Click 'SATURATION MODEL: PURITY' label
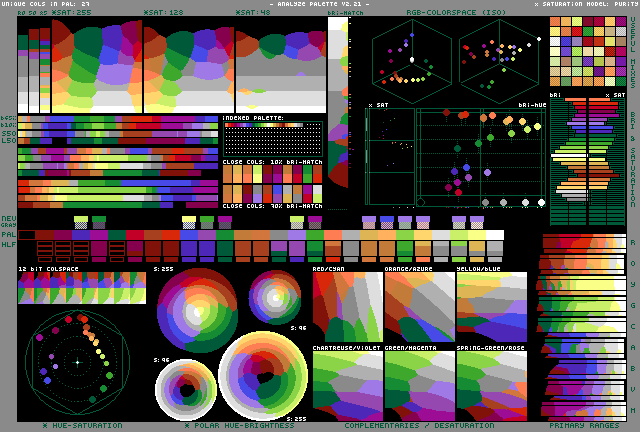 (x=587, y=4)
